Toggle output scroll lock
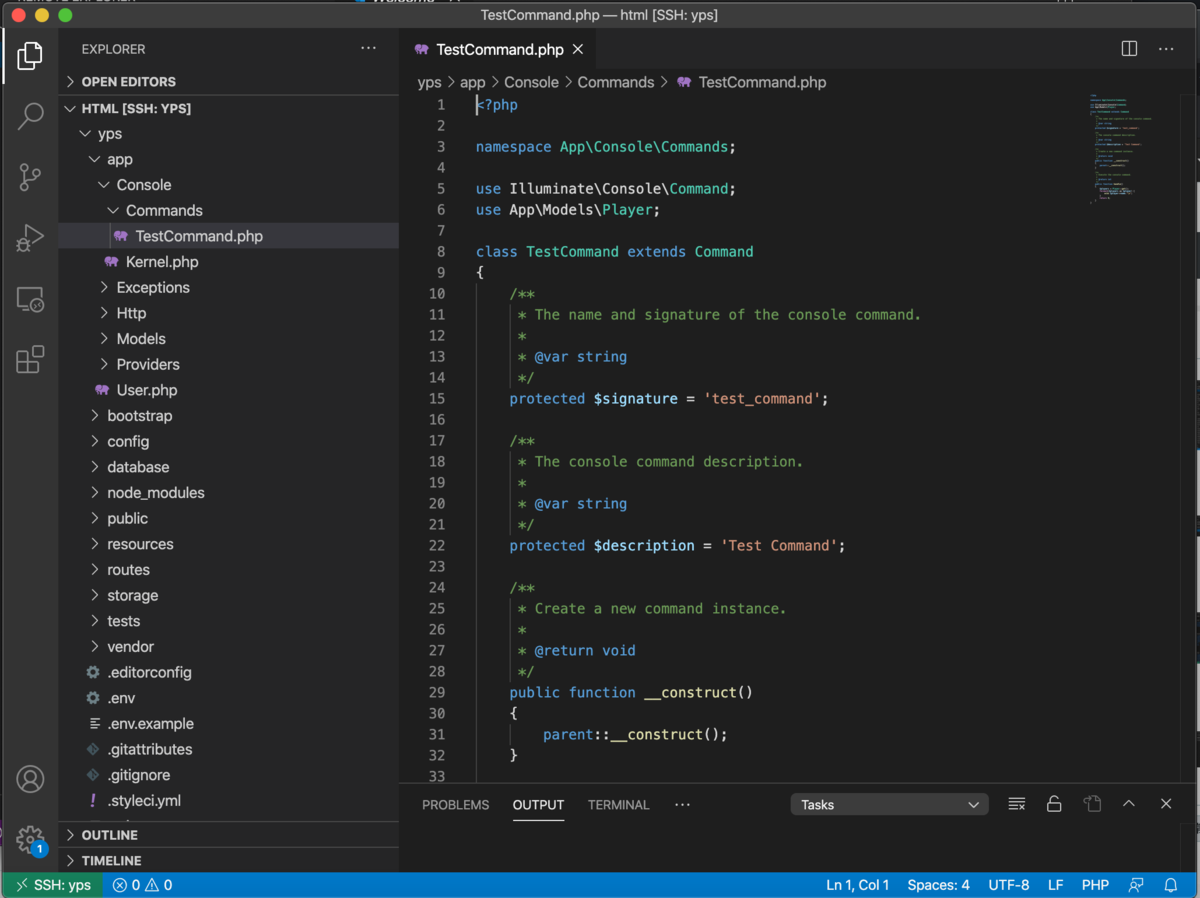 [1054, 804]
